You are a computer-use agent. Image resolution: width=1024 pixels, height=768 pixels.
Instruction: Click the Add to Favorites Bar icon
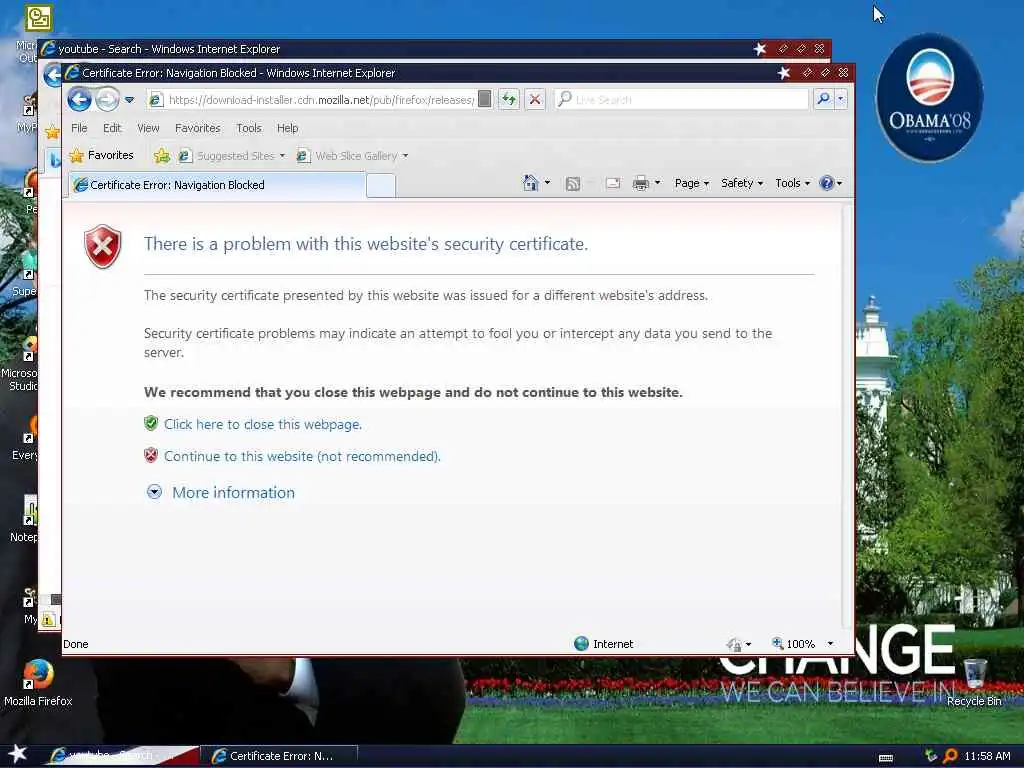[161, 155]
